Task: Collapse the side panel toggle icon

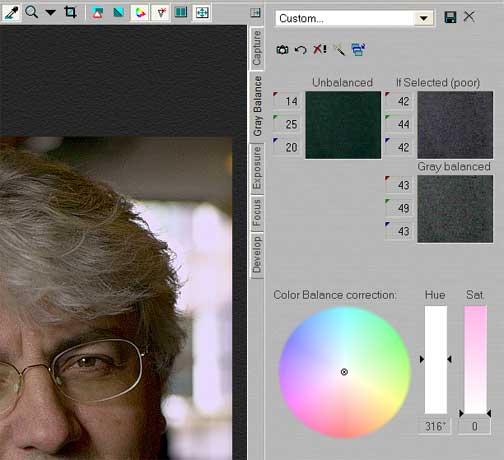Action: [x=255, y=13]
